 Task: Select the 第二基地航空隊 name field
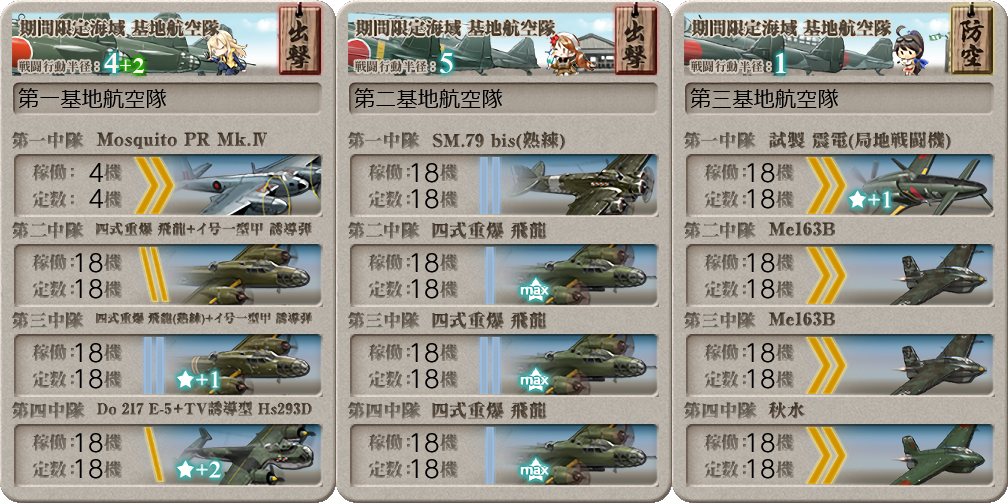pyautogui.click(x=503, y=99)
